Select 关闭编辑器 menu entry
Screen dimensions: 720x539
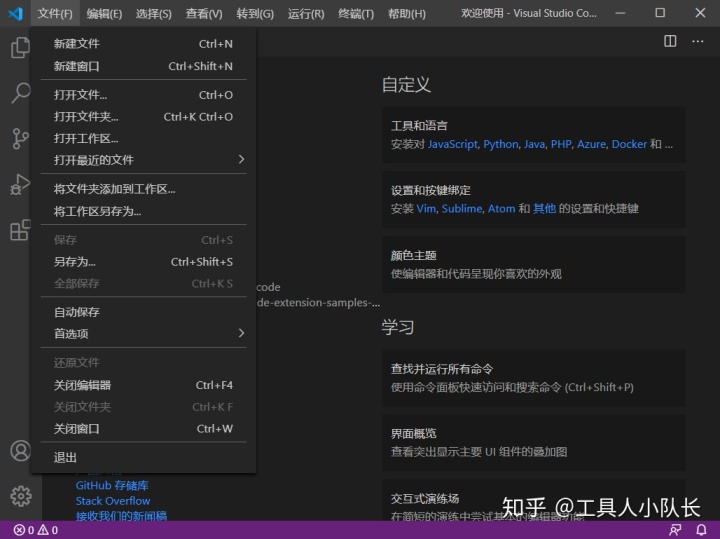pos(143,385)
